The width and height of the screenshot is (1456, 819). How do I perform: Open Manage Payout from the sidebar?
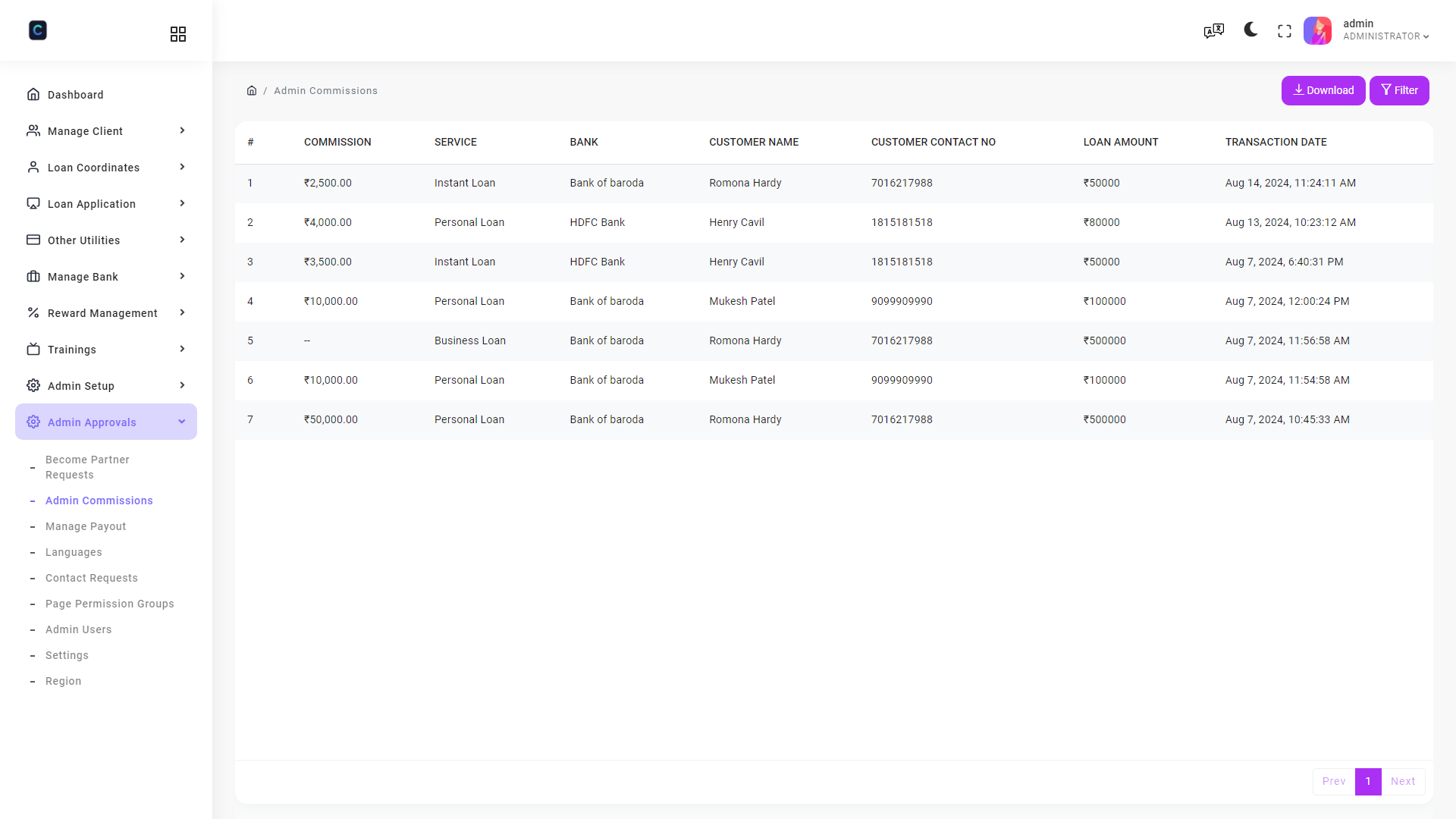point(85,526)
